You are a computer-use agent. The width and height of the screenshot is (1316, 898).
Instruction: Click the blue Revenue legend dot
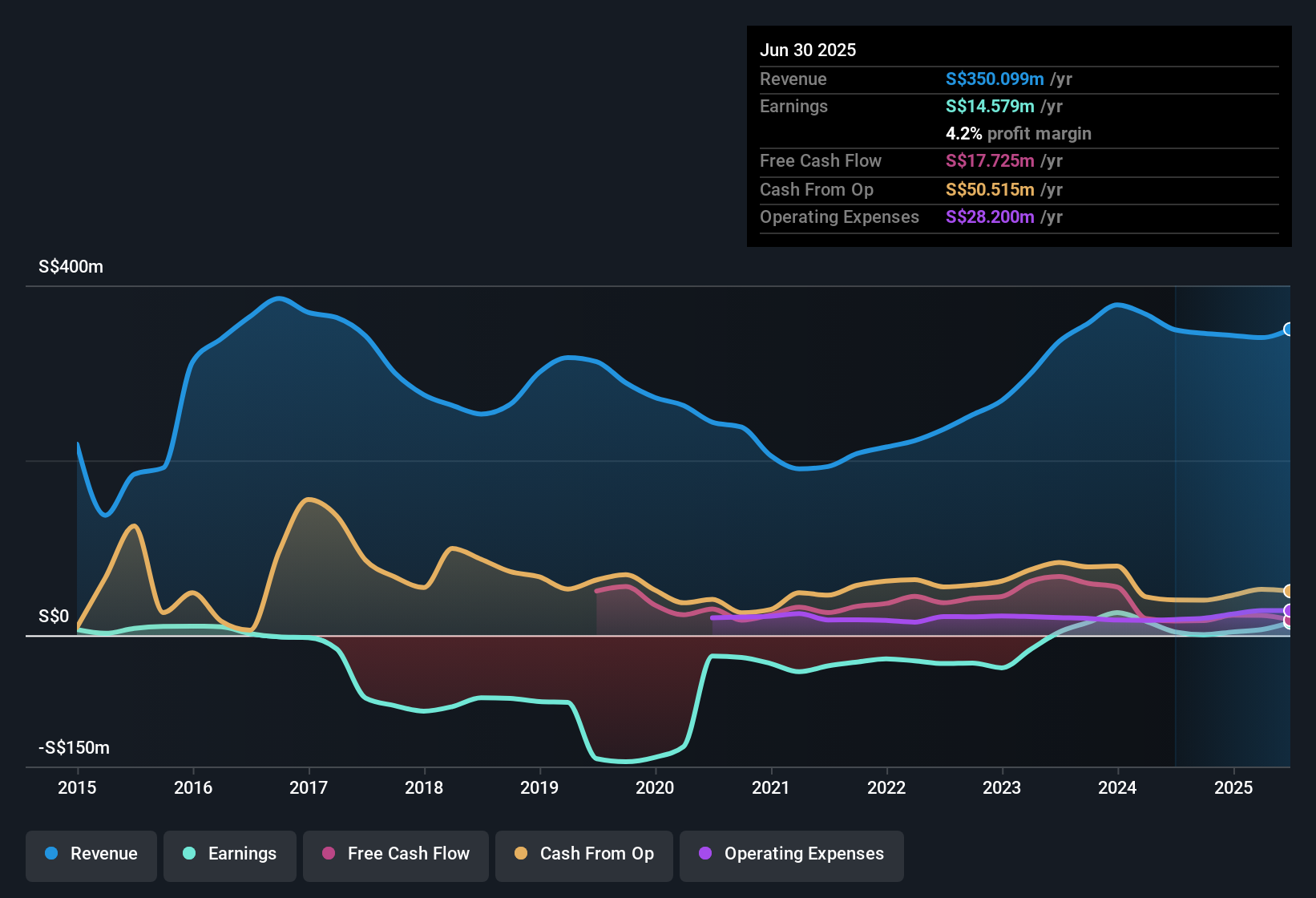50,854
